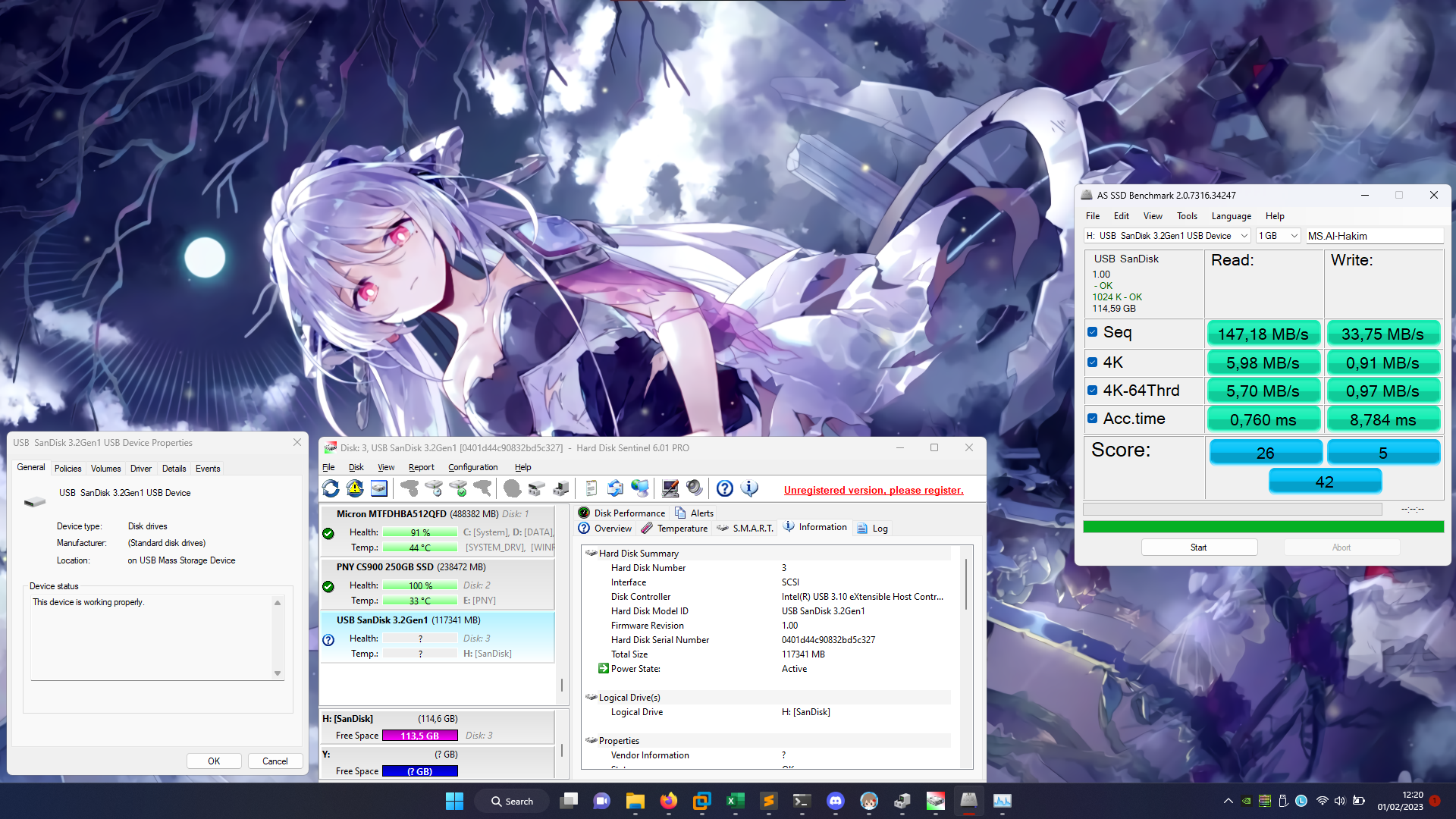Viewport: 1456px width, 819px height.
Task: Switch to the Temperature tab
Action: point(674,529)
